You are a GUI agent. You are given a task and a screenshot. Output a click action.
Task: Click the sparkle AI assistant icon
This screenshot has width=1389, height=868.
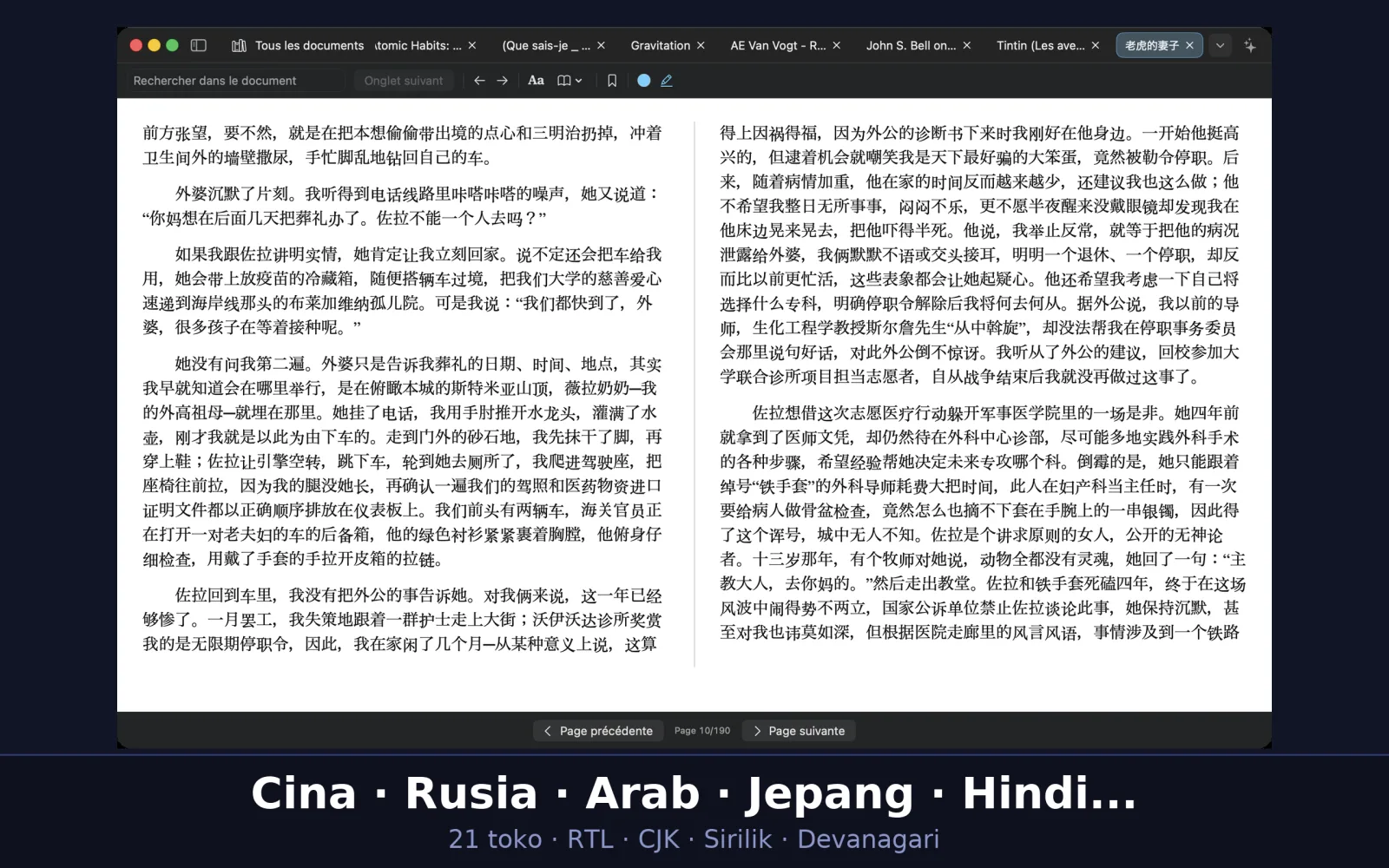click(x=1249, y=45)
